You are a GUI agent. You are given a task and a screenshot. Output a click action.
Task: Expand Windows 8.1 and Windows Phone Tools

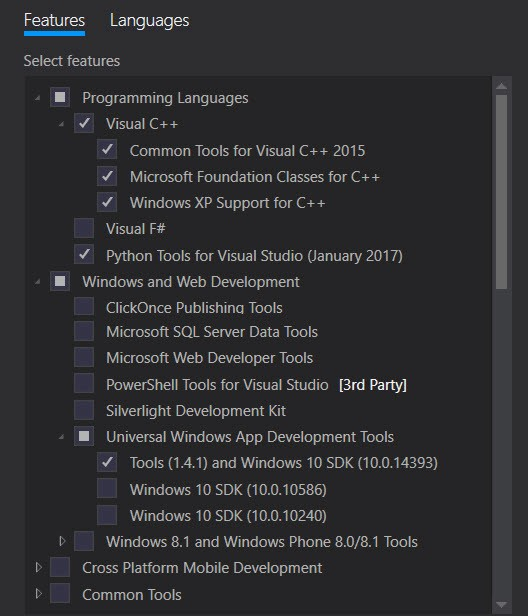(62, 541)
